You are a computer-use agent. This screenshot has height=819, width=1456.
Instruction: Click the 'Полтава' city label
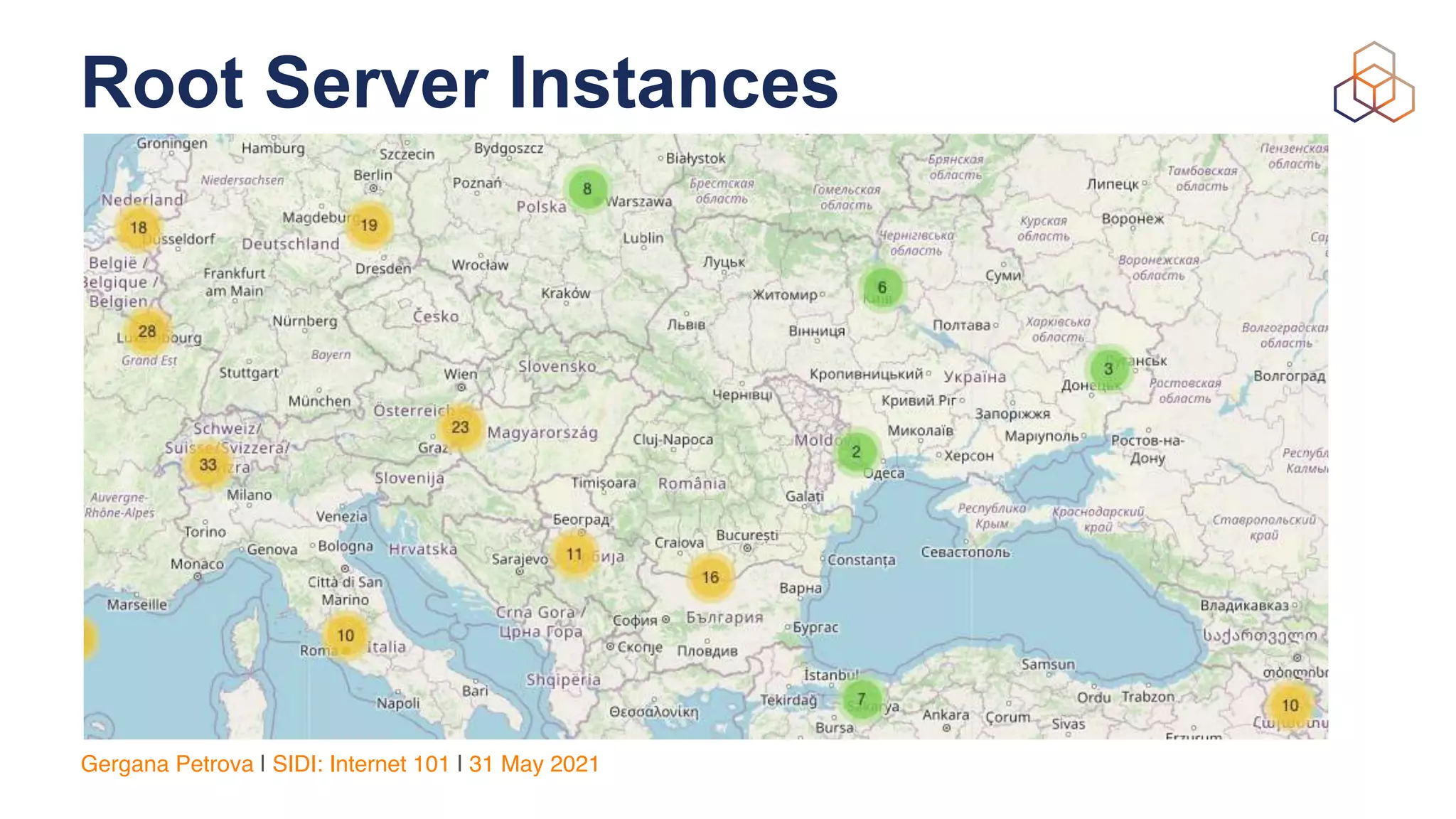pos(962,325)
